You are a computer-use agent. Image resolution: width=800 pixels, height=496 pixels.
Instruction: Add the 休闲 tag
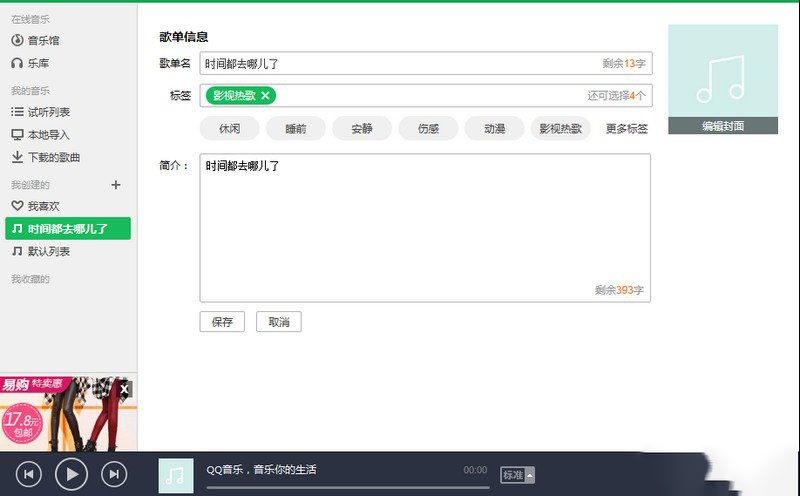[x=230, y=129]
